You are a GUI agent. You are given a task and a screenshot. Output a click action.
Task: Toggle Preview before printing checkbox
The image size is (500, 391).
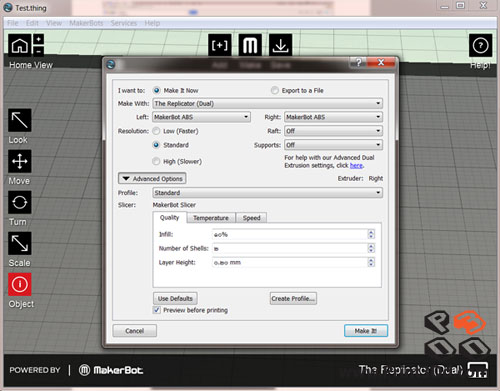coord(156,310)
